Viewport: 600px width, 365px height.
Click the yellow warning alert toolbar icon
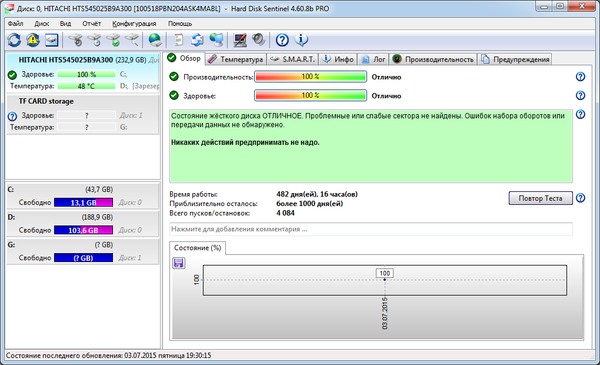33,40
